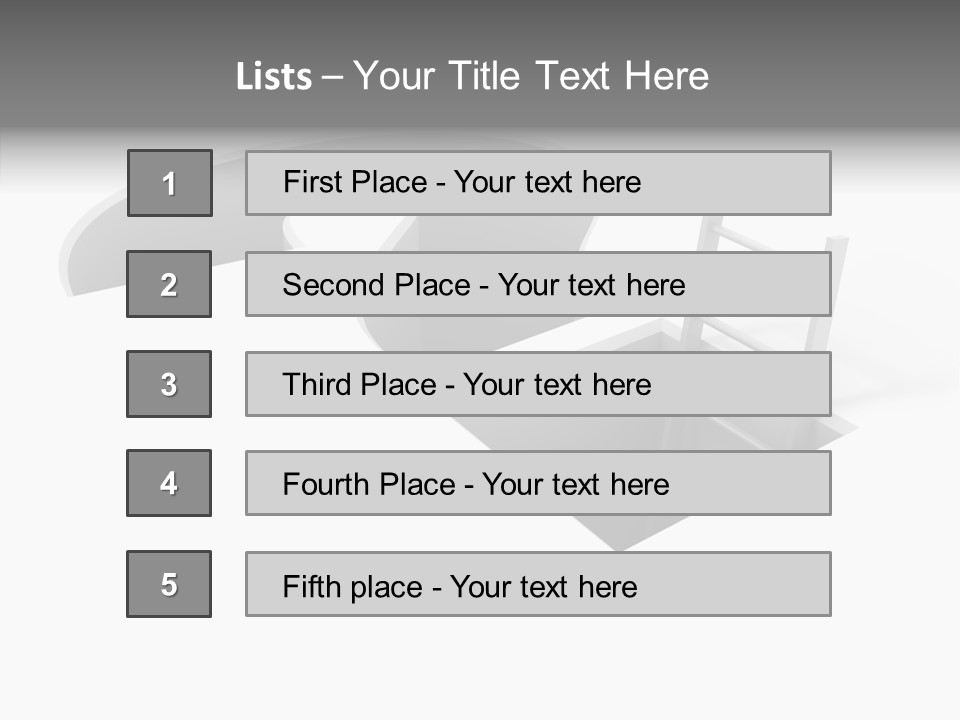Select the number 3 box
The width and height of the screenshot is (960, 720).
(169, 384)
